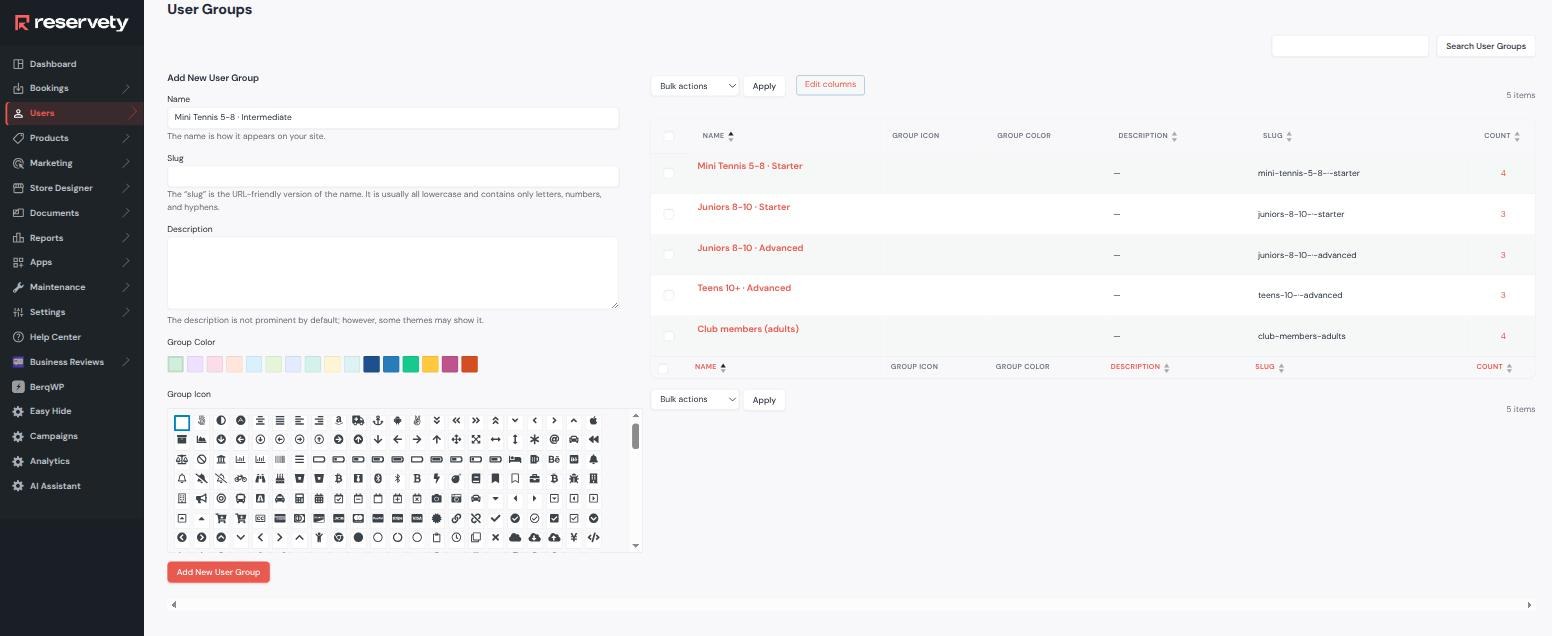Expand the Reports sidebar submenu arrow
This screenshot has width=1552, height=636.
127,238
